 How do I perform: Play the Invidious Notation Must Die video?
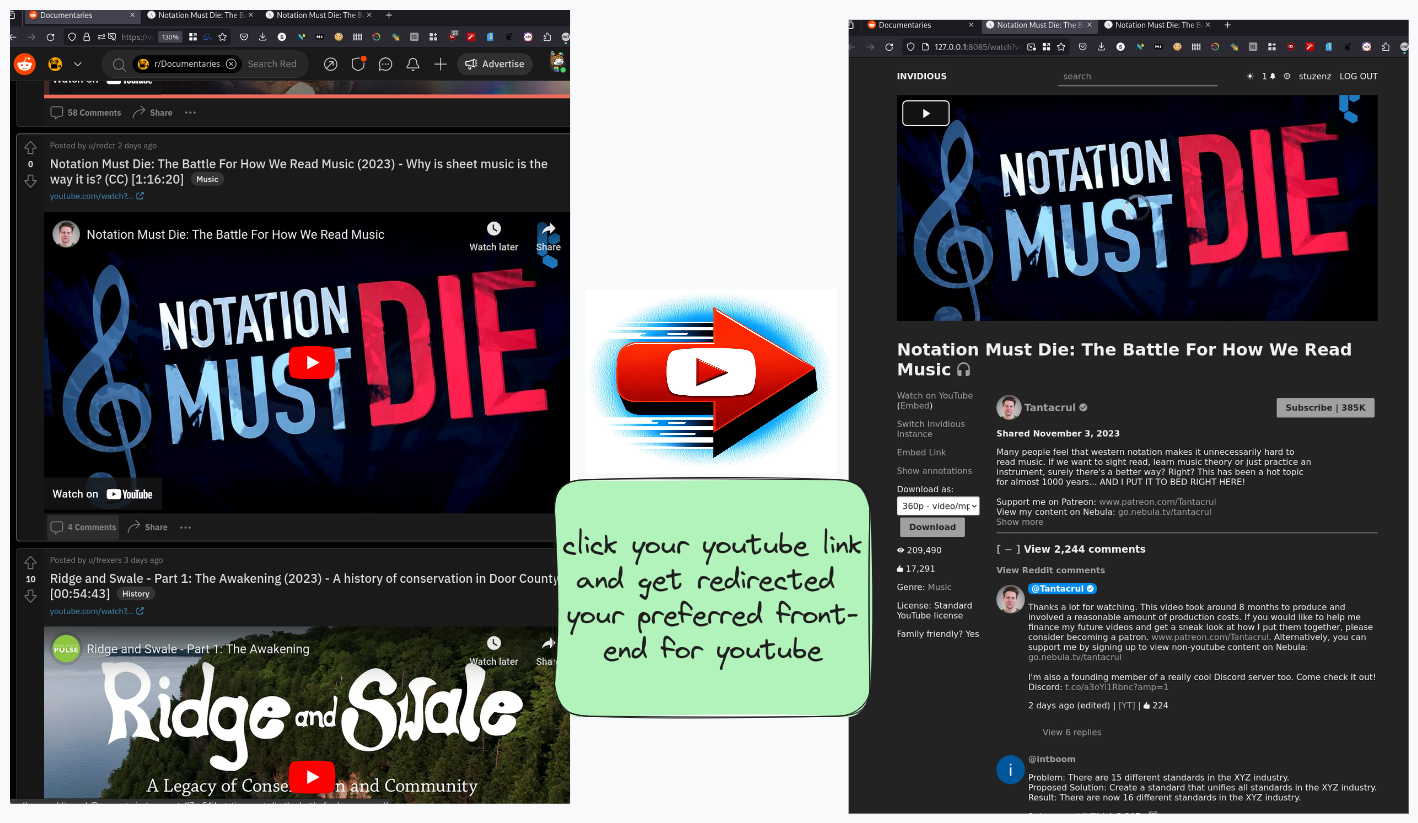925,113
